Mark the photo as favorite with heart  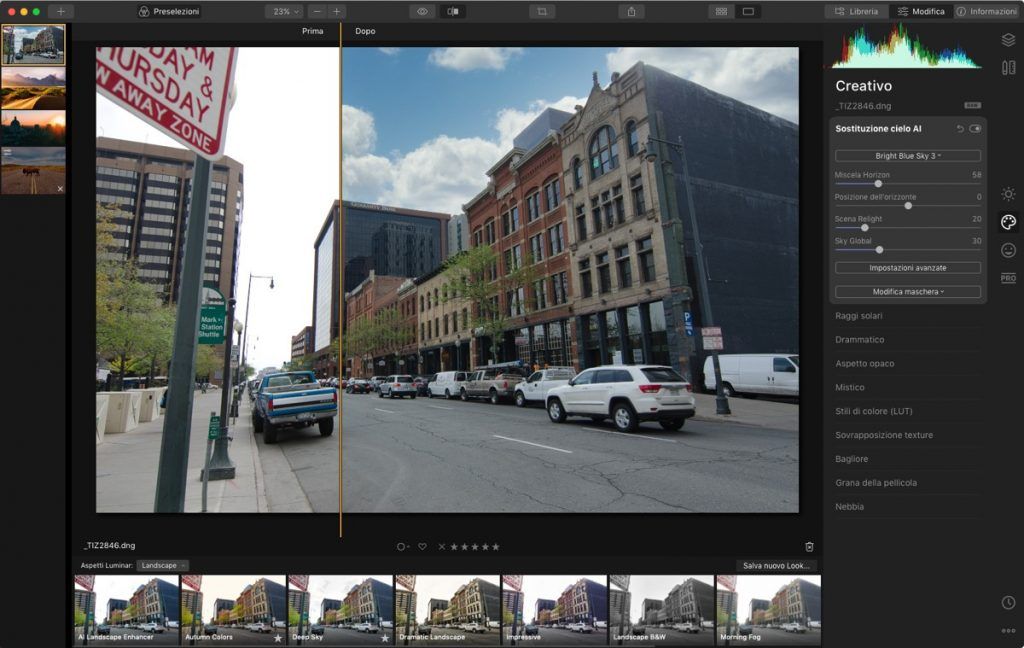click(423, 547)
